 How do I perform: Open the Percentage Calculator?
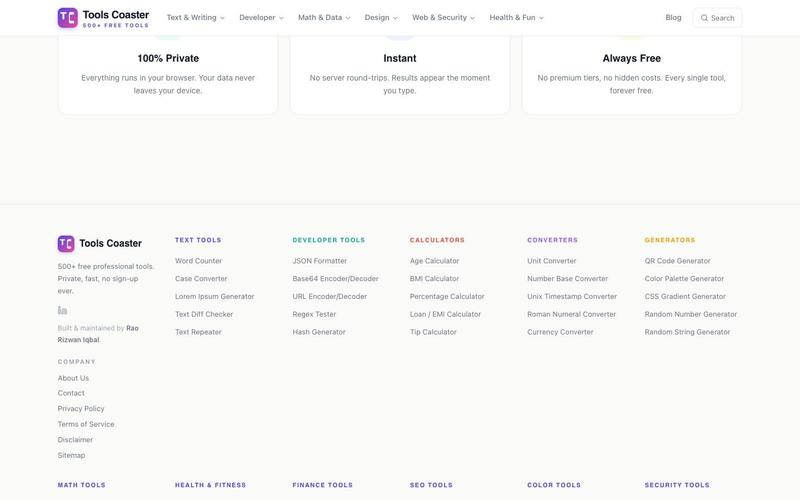coord(447,296)
